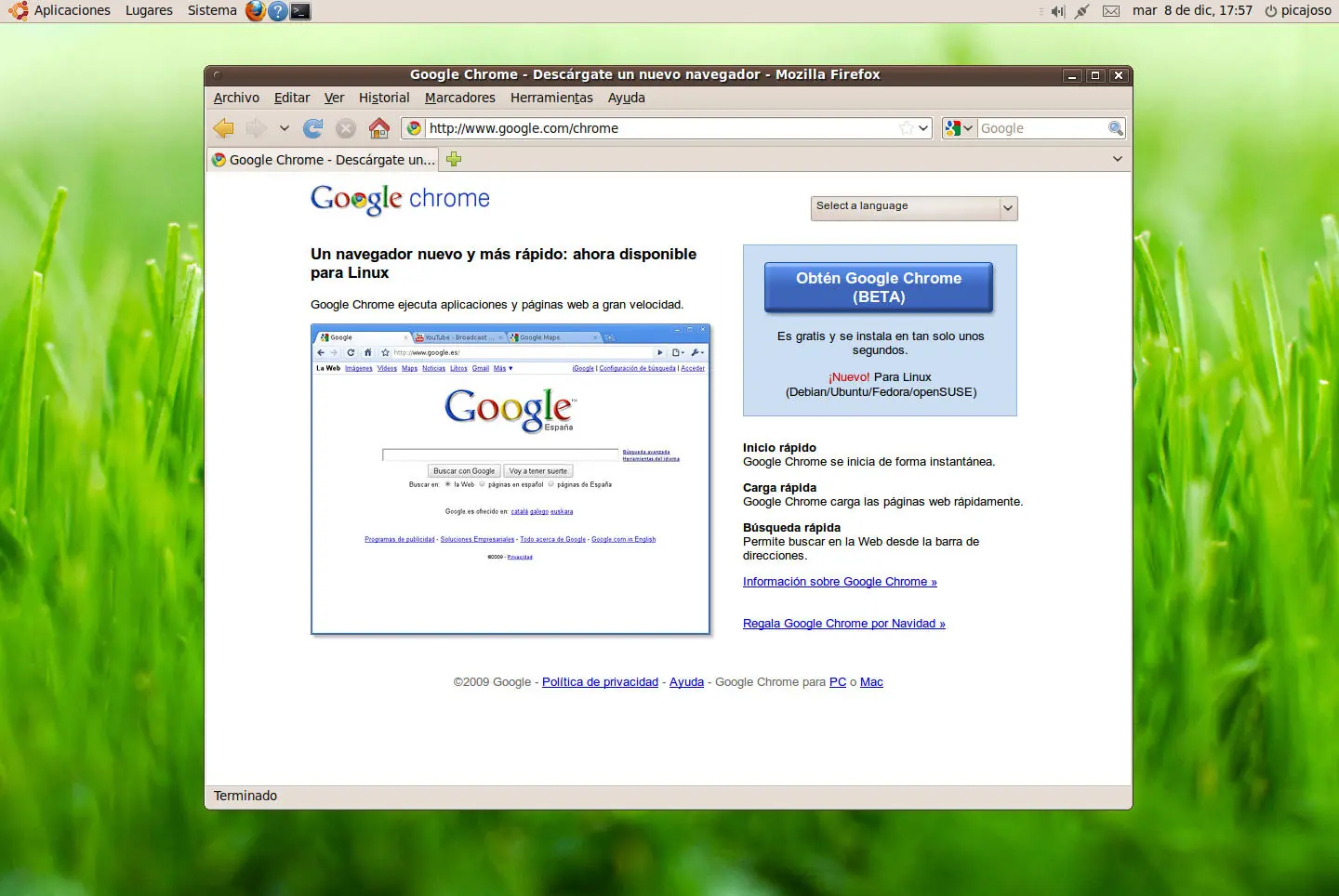
Task: Follow the Regala Google Chrome por Navidad link
Action: point(844,624)
